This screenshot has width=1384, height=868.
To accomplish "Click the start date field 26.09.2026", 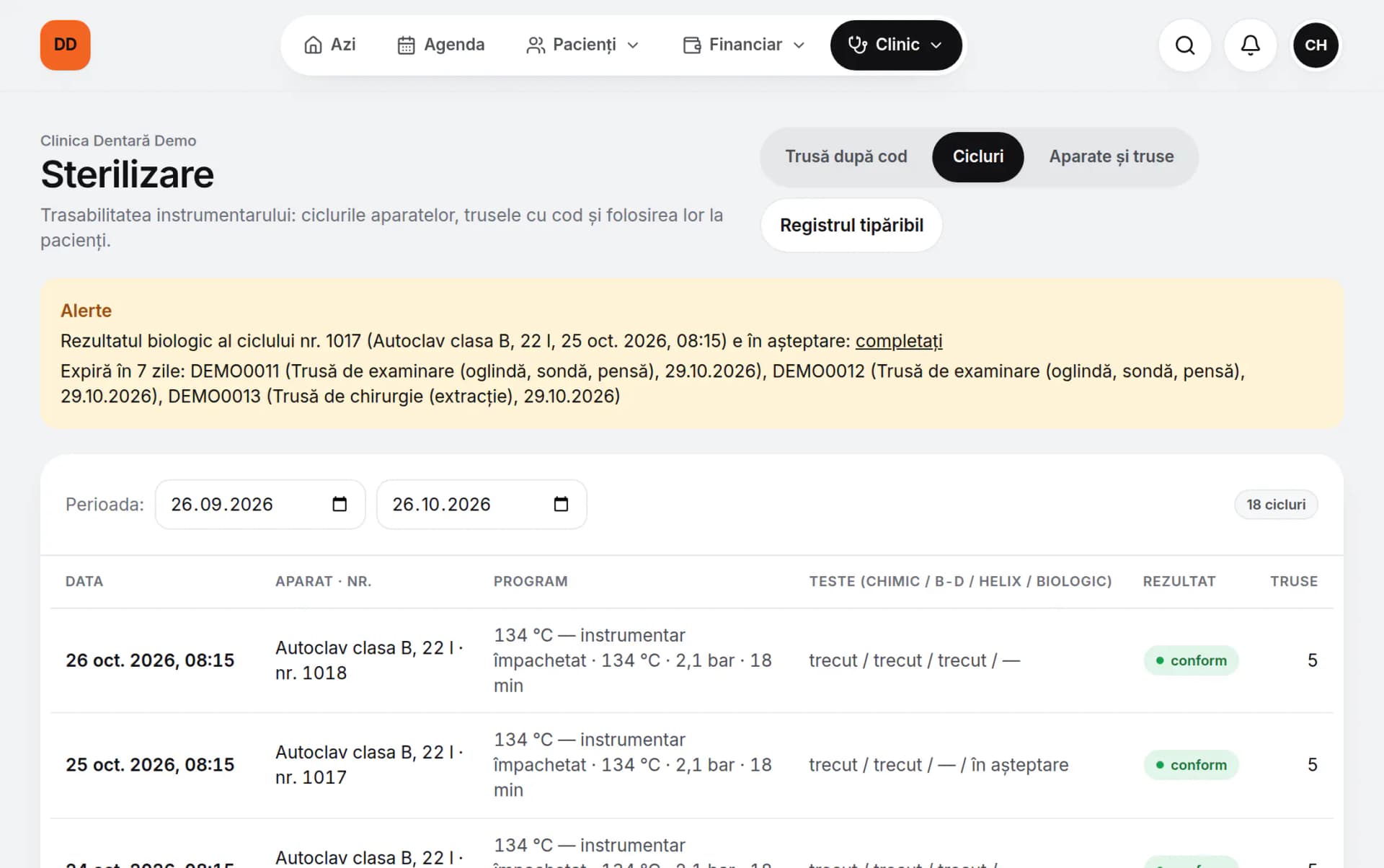I will pyautogui.click(x=260, y=504).
